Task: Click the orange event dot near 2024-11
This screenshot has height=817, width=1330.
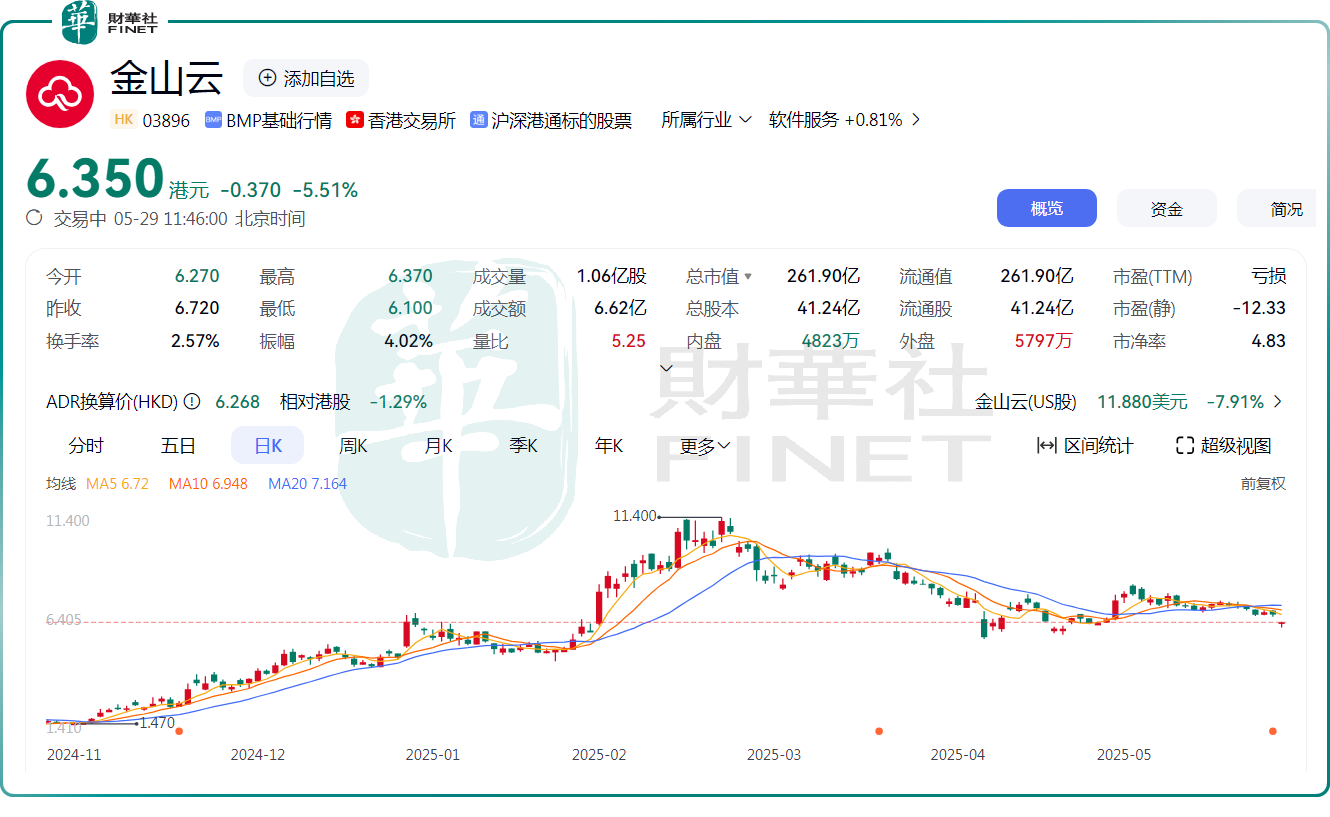Action: click(179, 731)
